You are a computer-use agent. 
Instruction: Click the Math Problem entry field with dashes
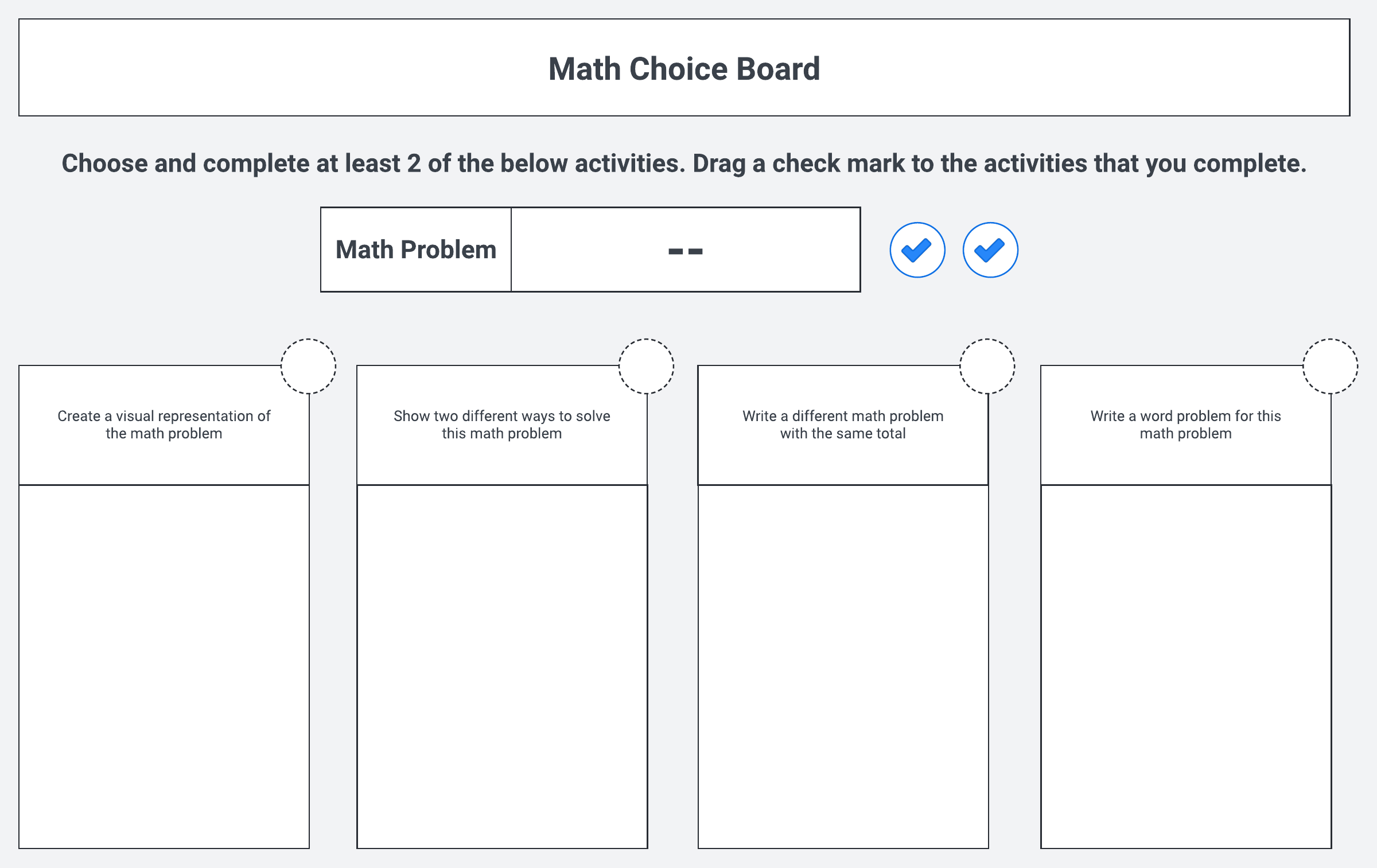pos(685,250)
